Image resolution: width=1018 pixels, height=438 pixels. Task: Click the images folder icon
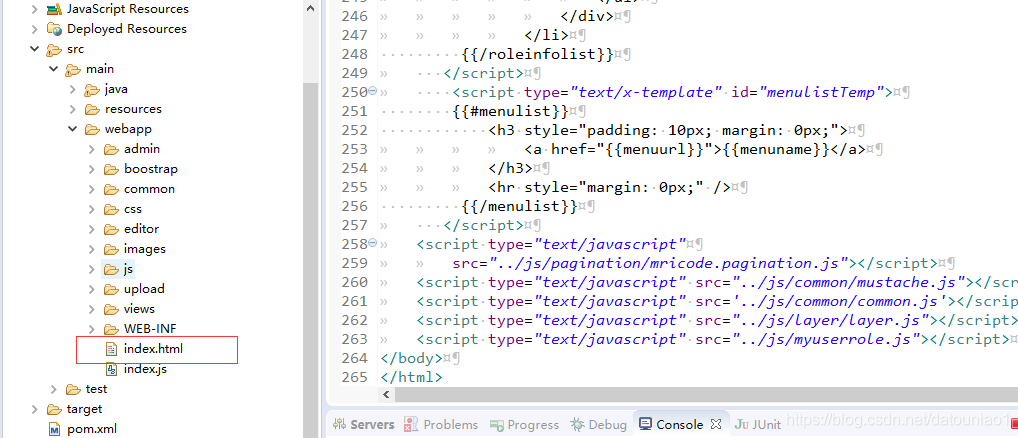point(111,249)
